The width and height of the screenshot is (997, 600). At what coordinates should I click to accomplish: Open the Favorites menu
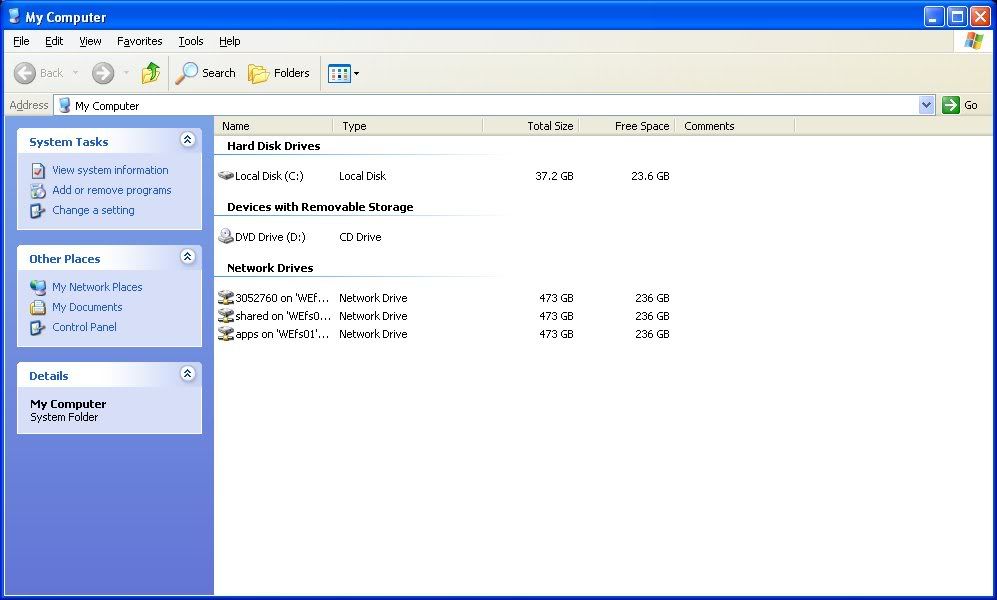tap(139, 41)
